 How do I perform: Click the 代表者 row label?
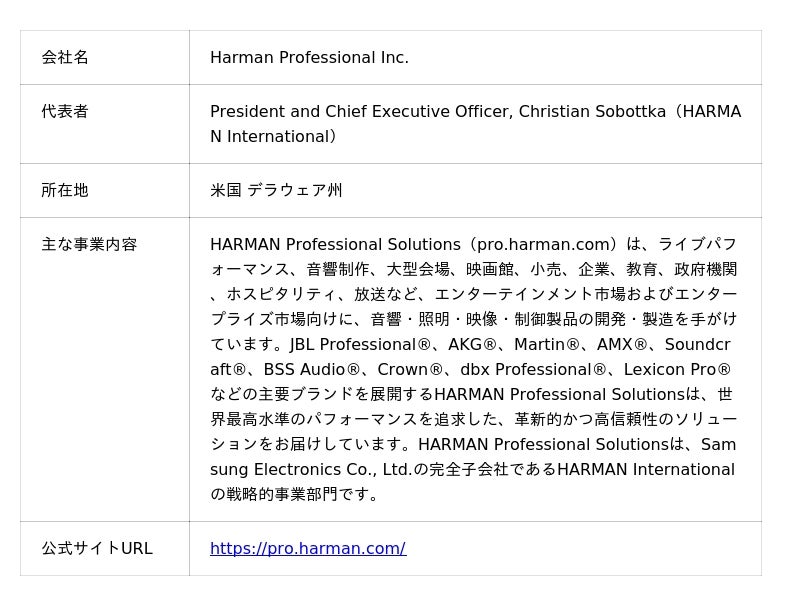pos(65,112)
